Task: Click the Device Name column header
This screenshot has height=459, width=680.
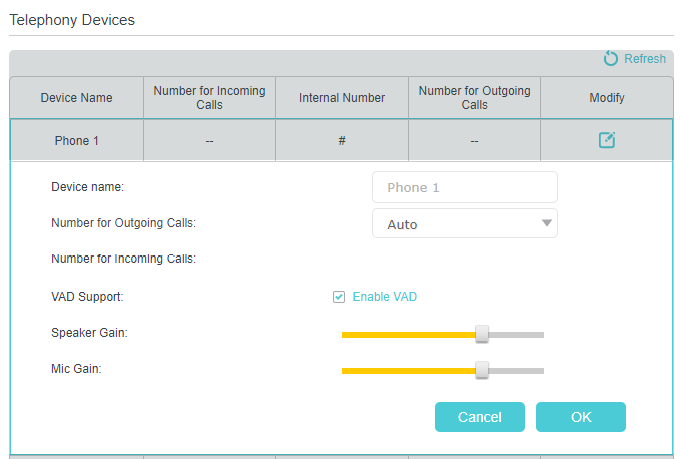Action: point(76,98)
